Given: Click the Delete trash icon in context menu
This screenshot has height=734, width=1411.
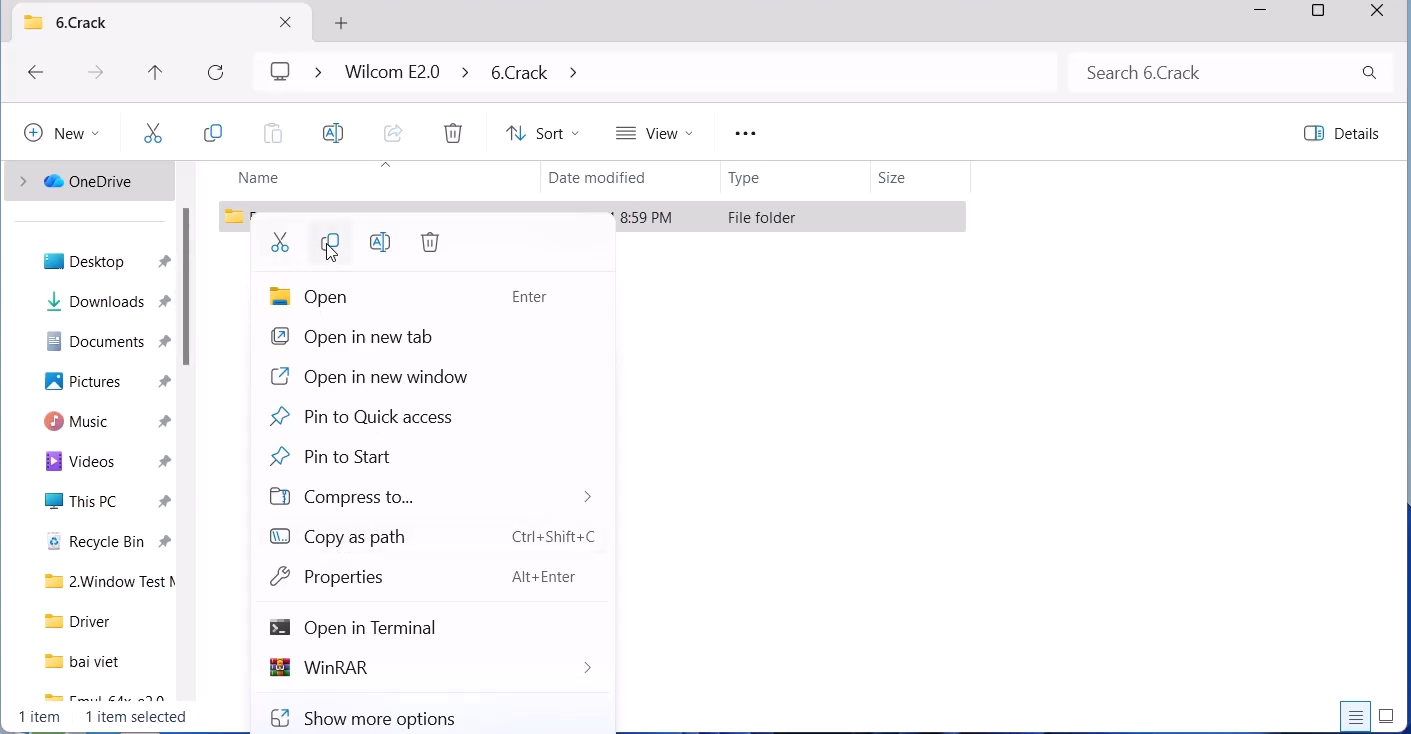Looking at the screenshot, I should coord(431,243).
